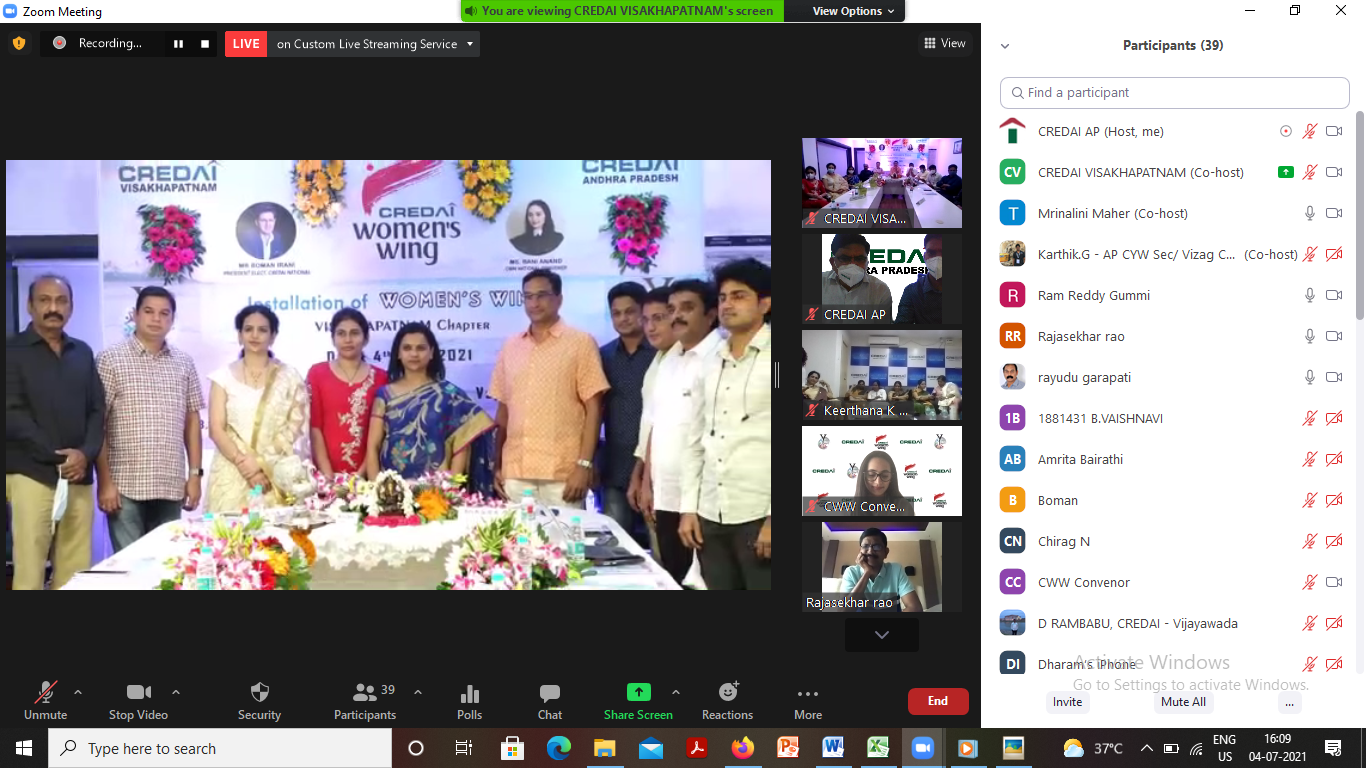Click recording indicator icon for CREDAI AP

coord(1286,131)
